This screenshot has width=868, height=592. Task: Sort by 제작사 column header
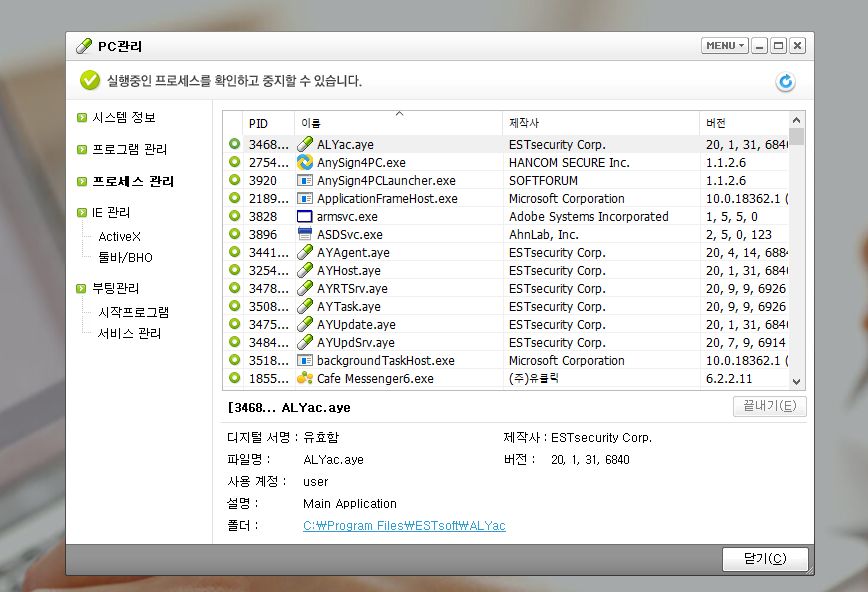(601, 123)
